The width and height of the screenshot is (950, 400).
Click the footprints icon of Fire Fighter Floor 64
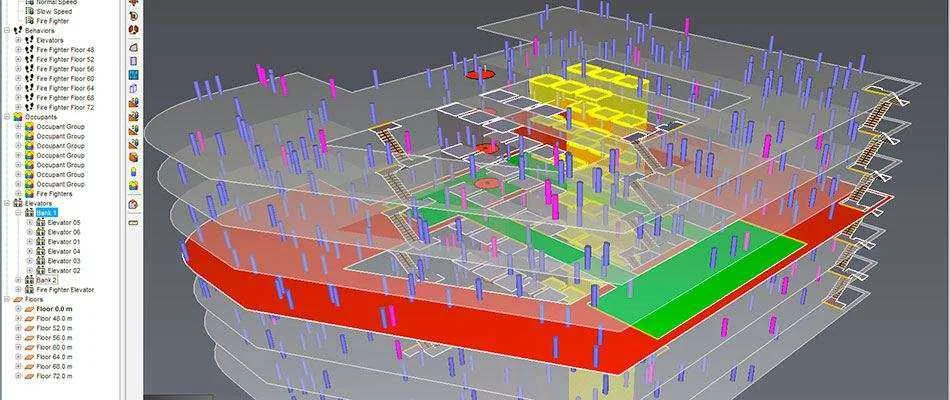pyautogui.click(x=29, y=88)
